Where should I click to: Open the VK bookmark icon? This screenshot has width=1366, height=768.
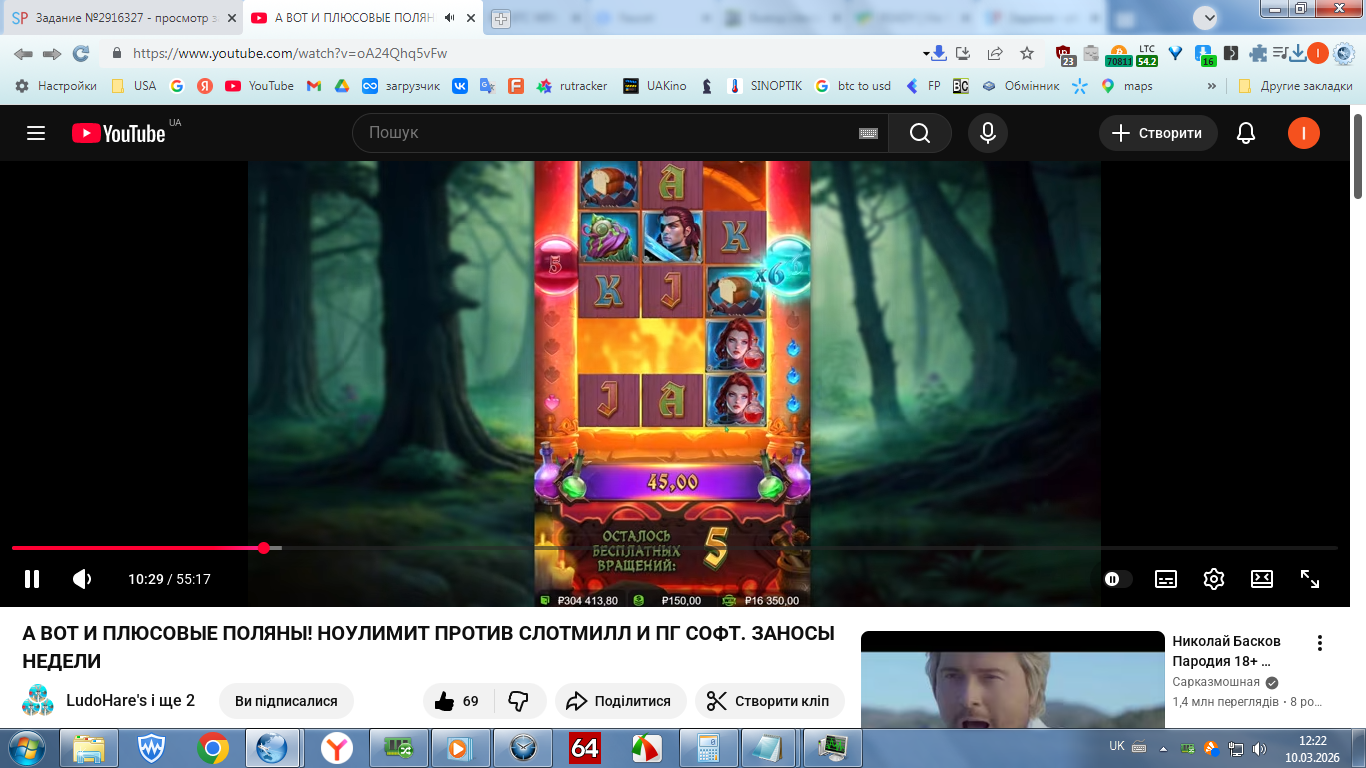click(460, 86)
